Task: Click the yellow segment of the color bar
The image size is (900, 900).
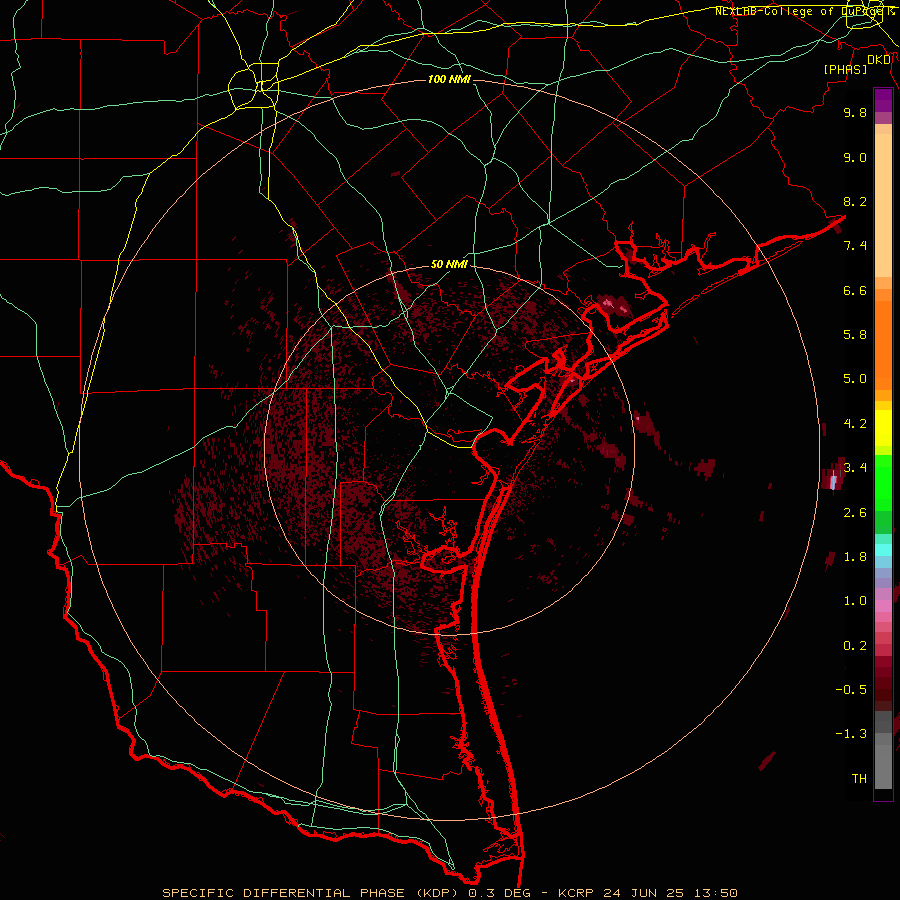Action: click(883, 428)
